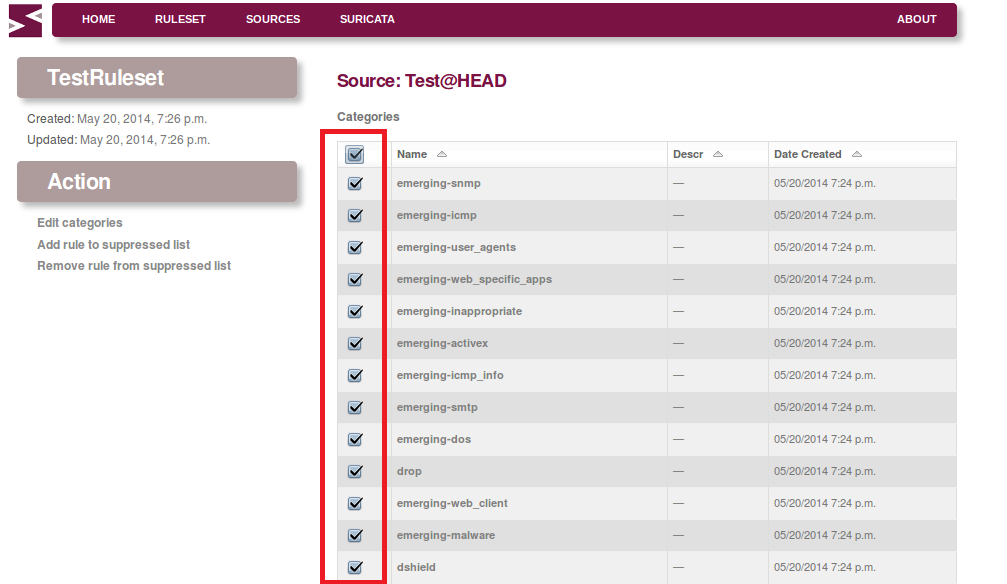Open the emerging-snmp category link

click(x=439, y=183)
